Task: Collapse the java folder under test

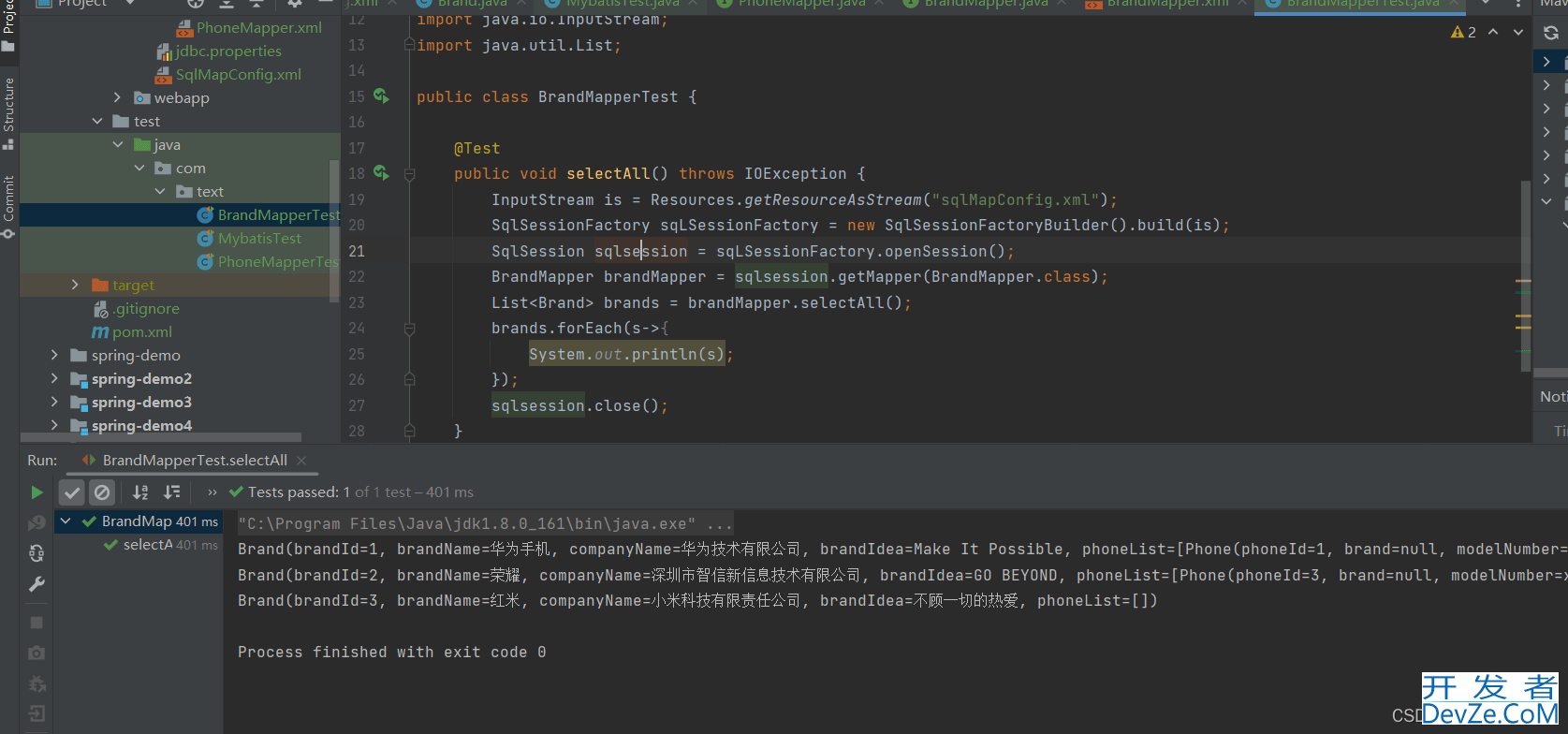Action: [x=118, y=144]
